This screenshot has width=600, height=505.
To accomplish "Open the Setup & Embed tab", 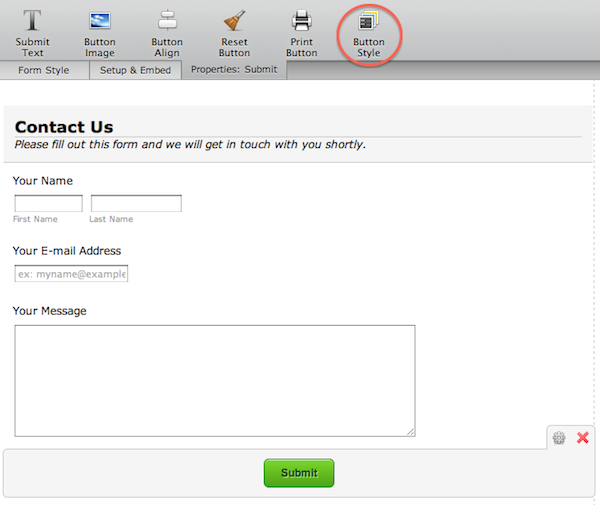I will click(x=135, y=71).
